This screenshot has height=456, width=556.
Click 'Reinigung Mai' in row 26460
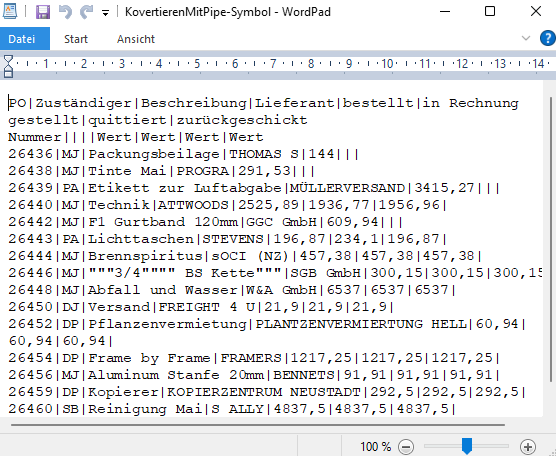point(145,410)
